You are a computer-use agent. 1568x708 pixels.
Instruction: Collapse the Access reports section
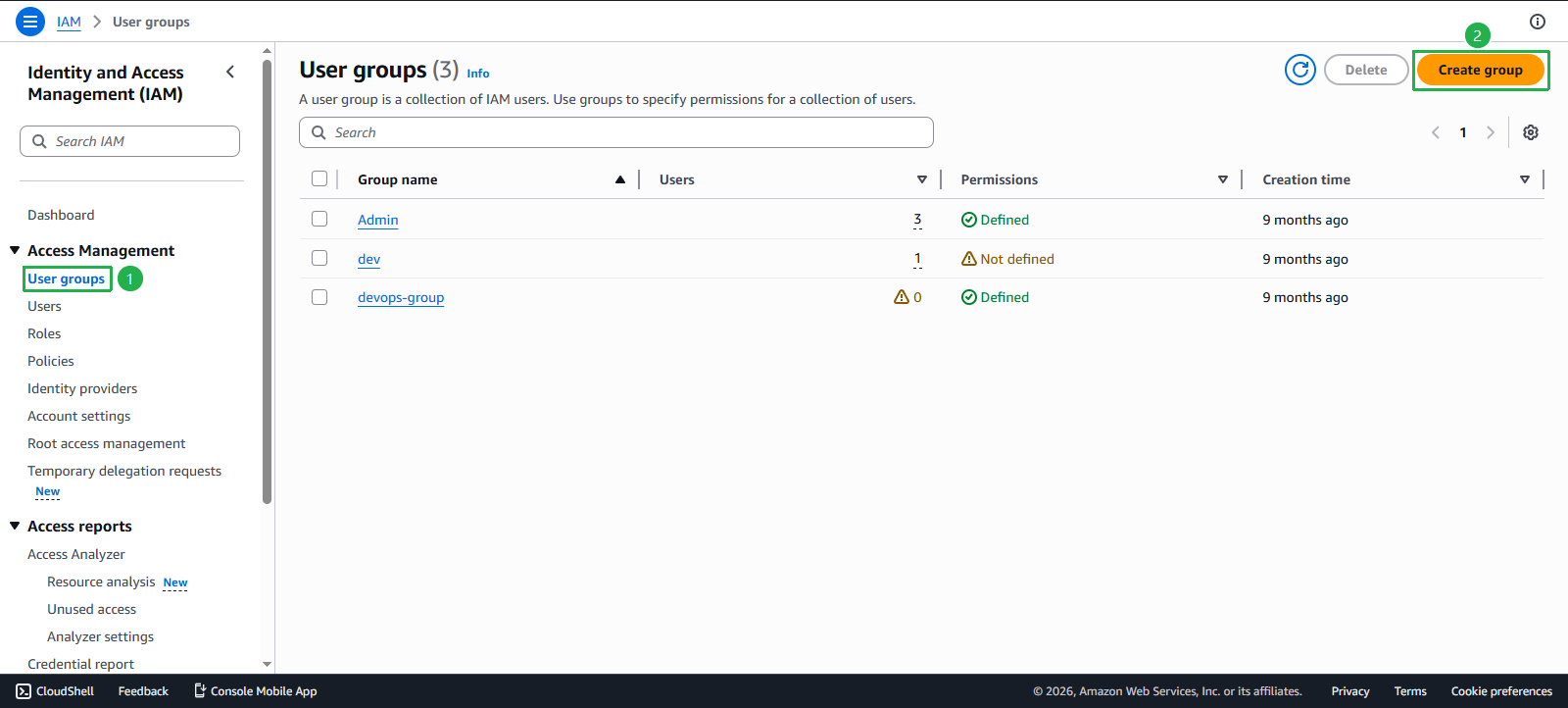(15, 526)
